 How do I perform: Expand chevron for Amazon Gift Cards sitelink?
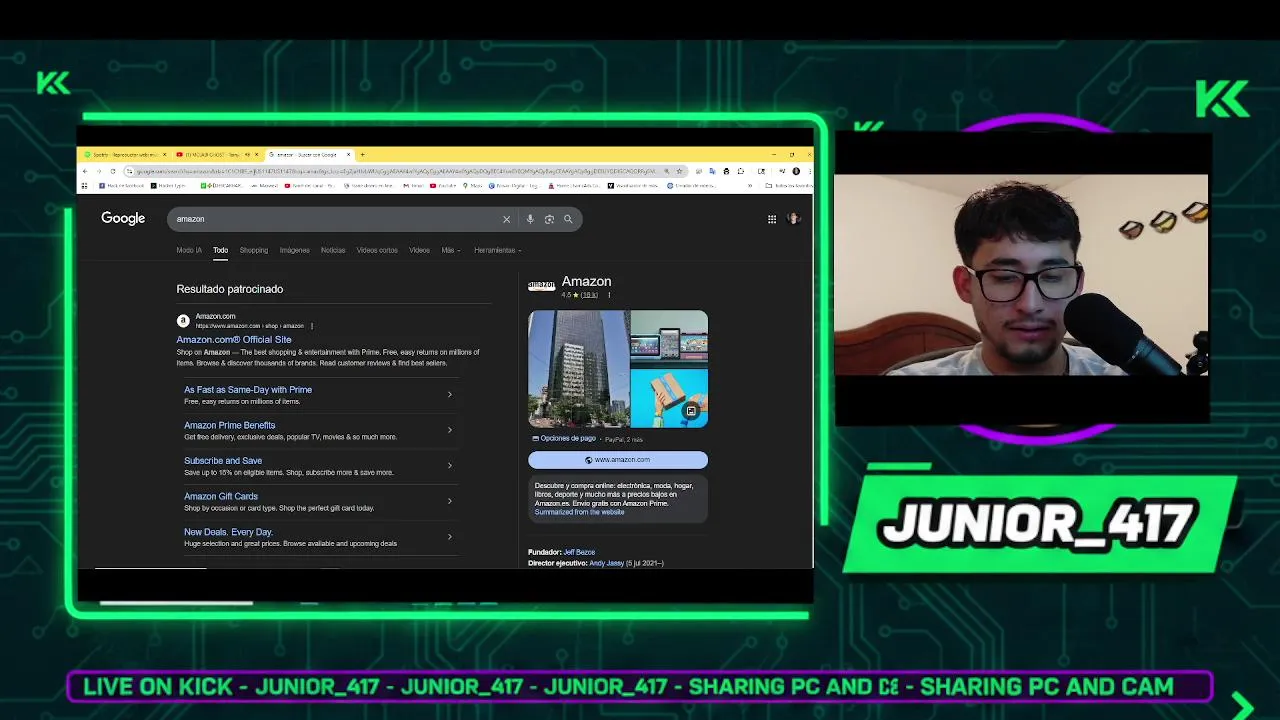pos(449,501)
